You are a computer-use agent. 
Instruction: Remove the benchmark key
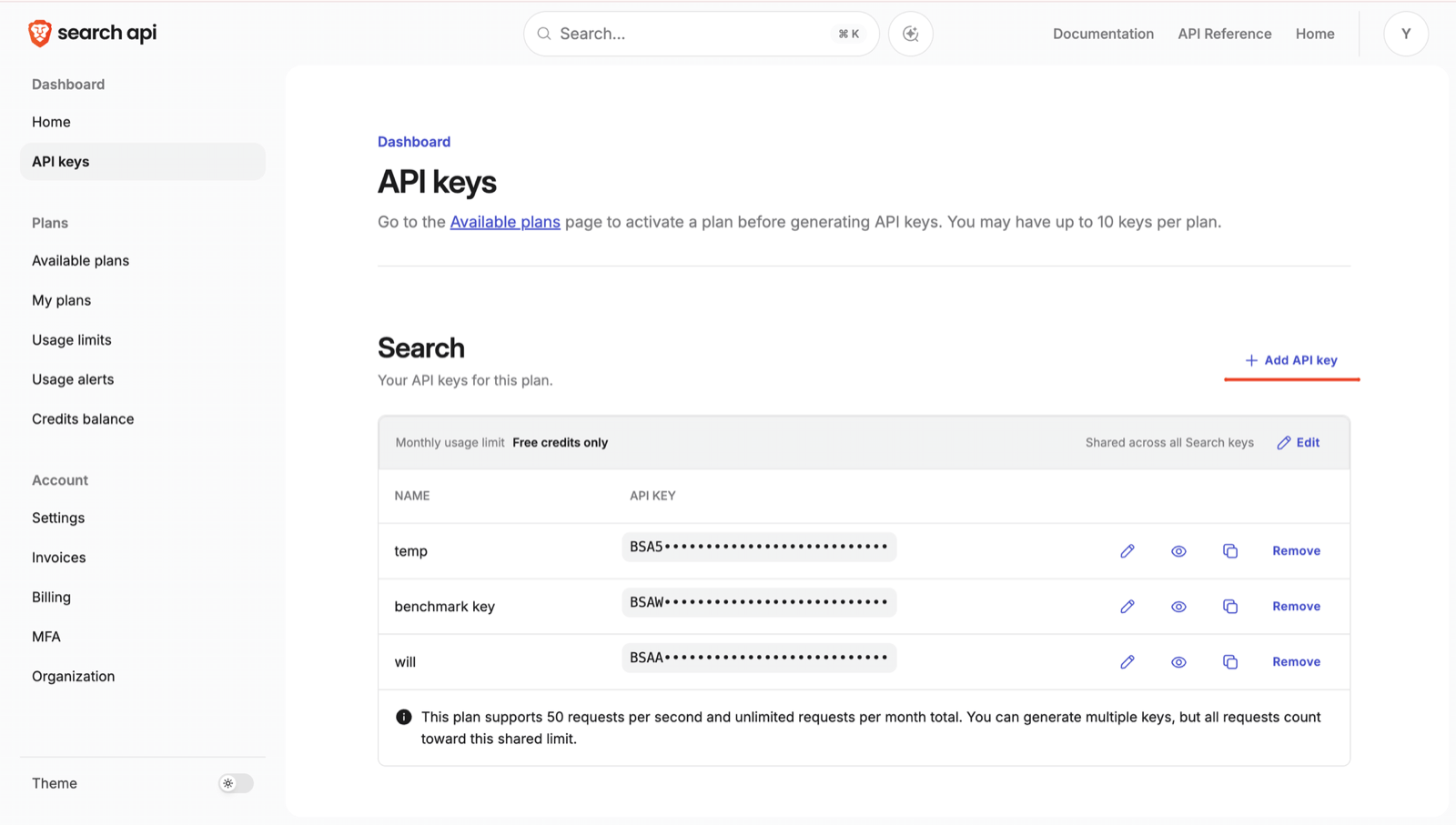[1296, 607]
